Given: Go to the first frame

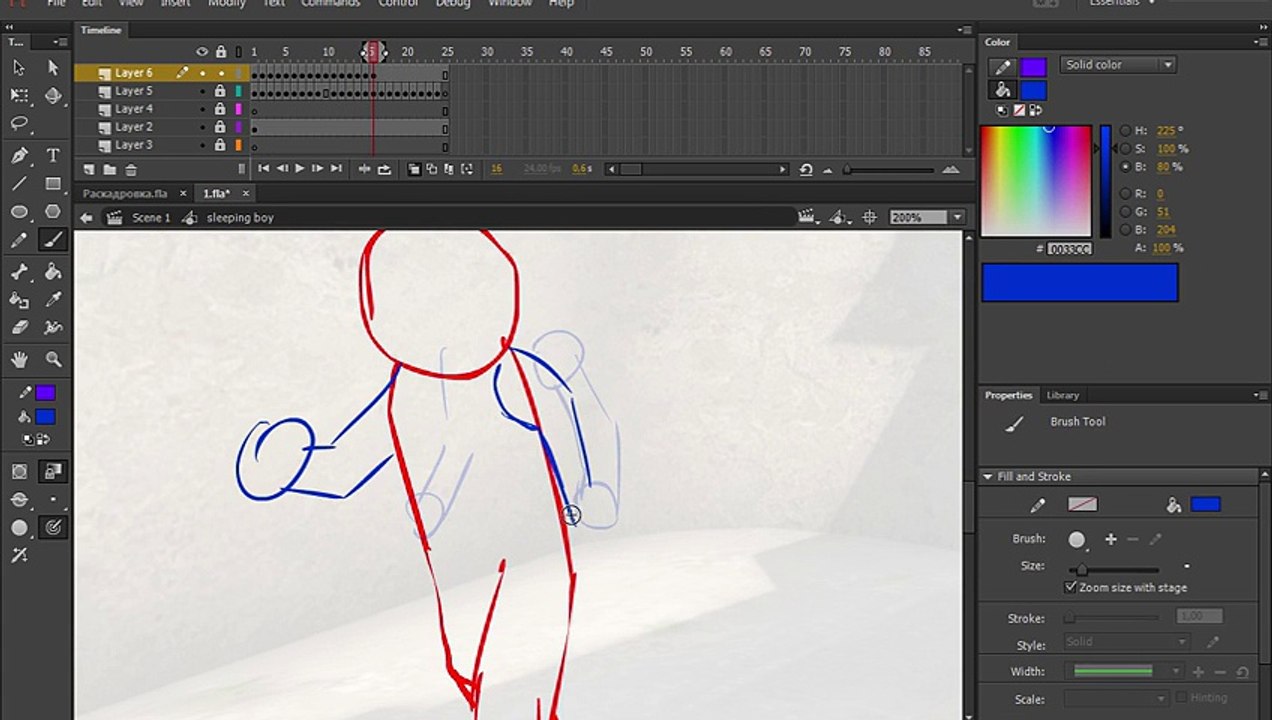Looking at the screenshot, I should pos(263,170).
